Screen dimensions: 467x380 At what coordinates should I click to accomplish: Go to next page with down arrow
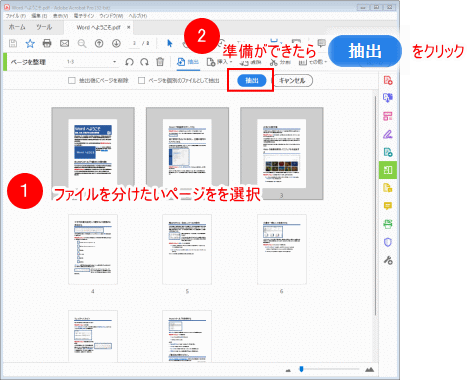116,43
